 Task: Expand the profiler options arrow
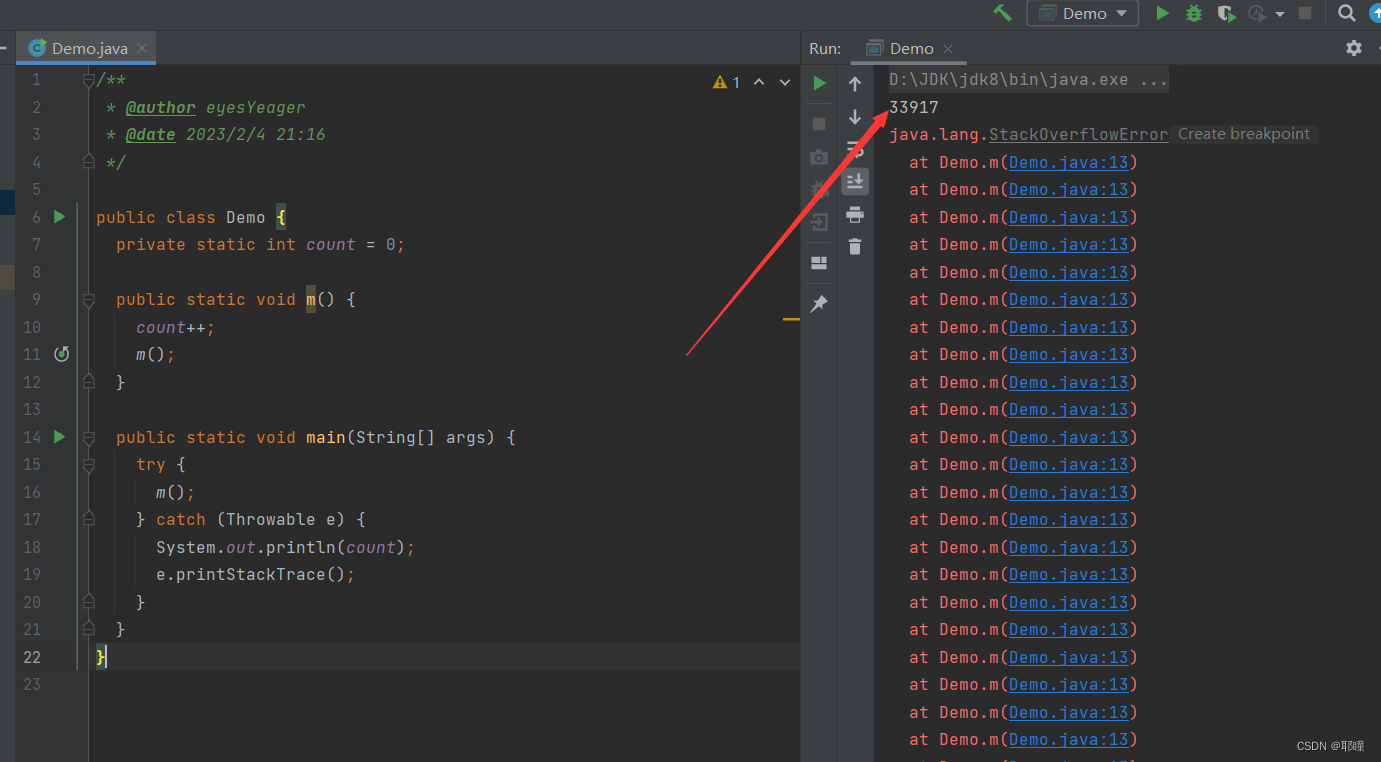point(1280,14)
